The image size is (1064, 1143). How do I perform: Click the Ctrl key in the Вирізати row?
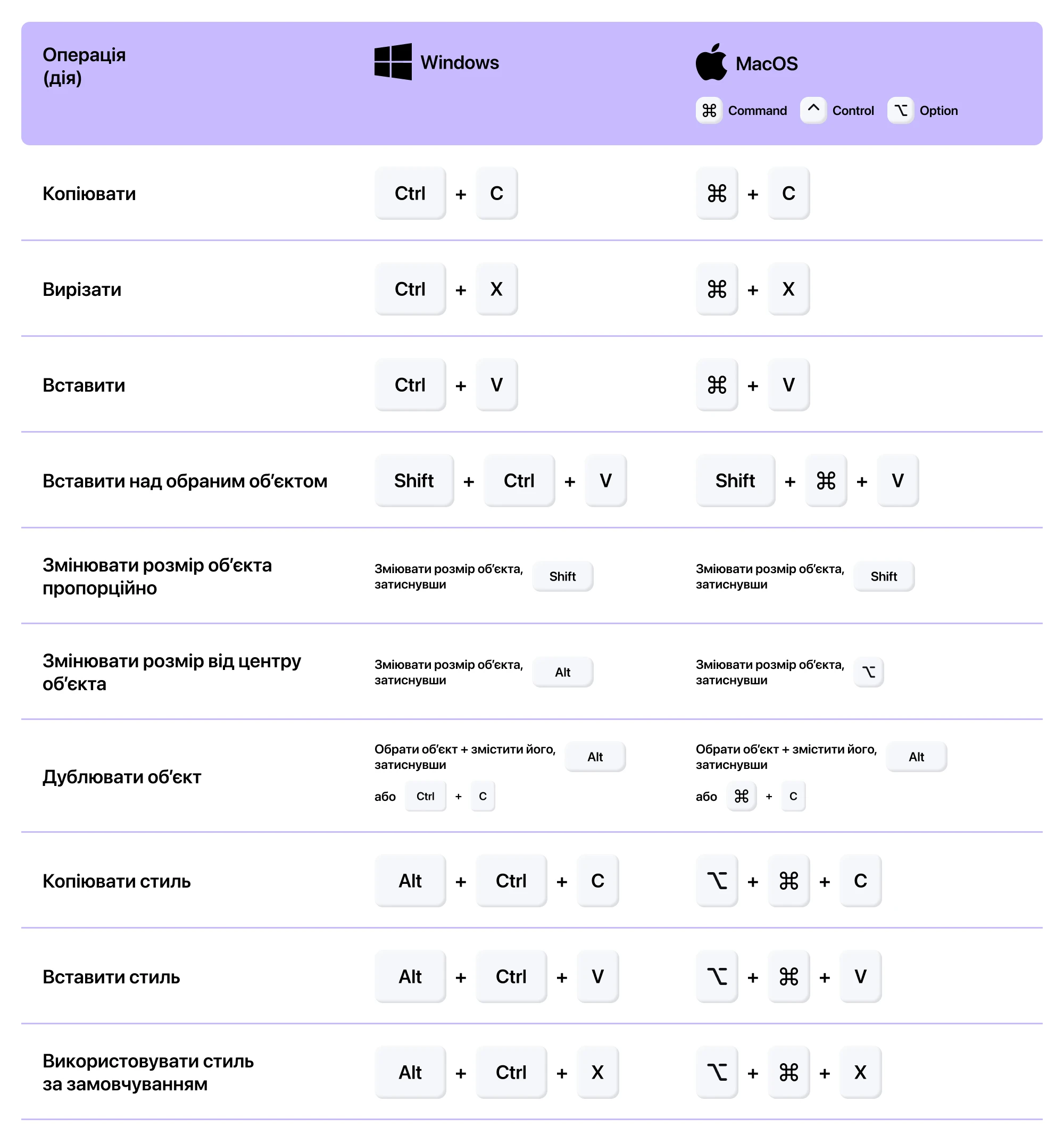click(410, 289)
